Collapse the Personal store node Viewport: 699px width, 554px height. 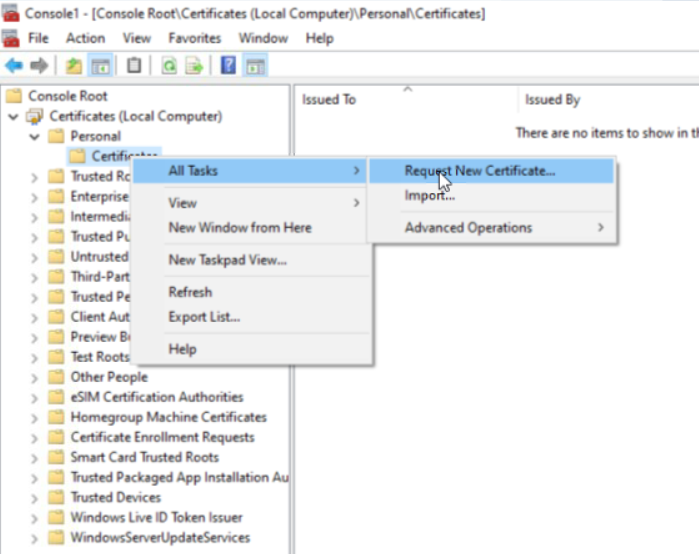point(34,137)
